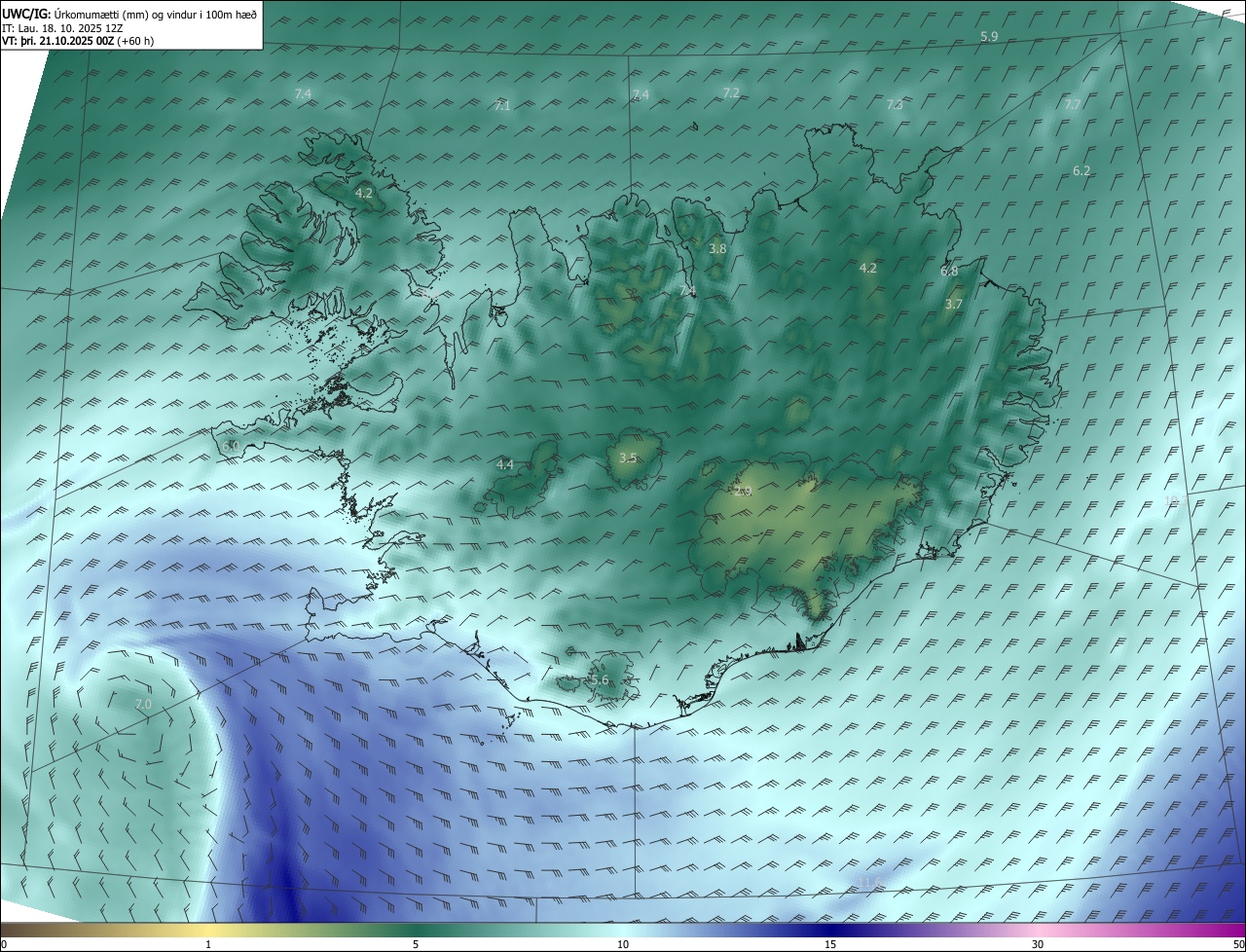The height and width of the screenshot is (952, 1246).
Task: Click the faint 10.3 value label
Action: 1175,500
